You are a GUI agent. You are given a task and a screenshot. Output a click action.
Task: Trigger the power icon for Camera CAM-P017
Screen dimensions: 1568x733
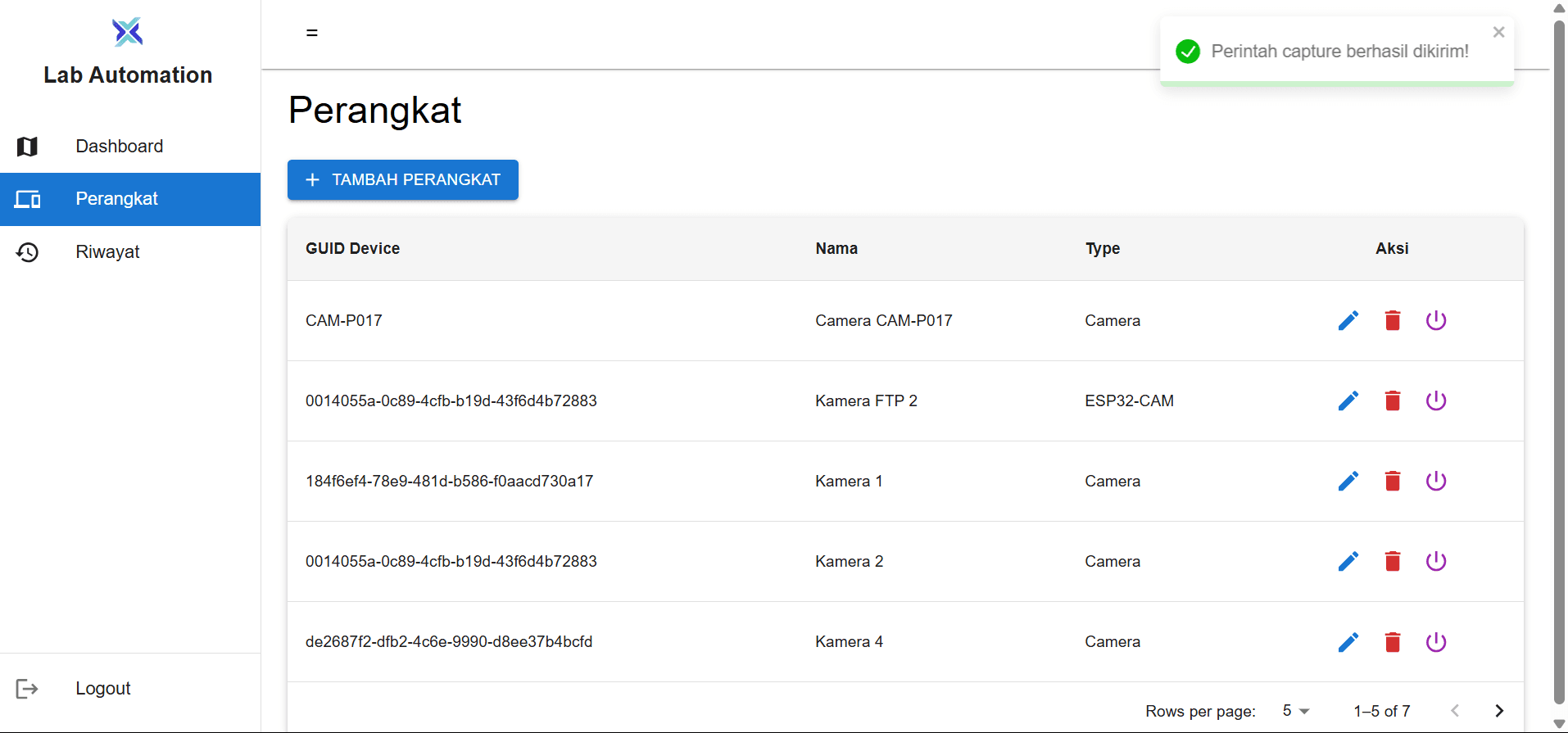[1435, 320]
